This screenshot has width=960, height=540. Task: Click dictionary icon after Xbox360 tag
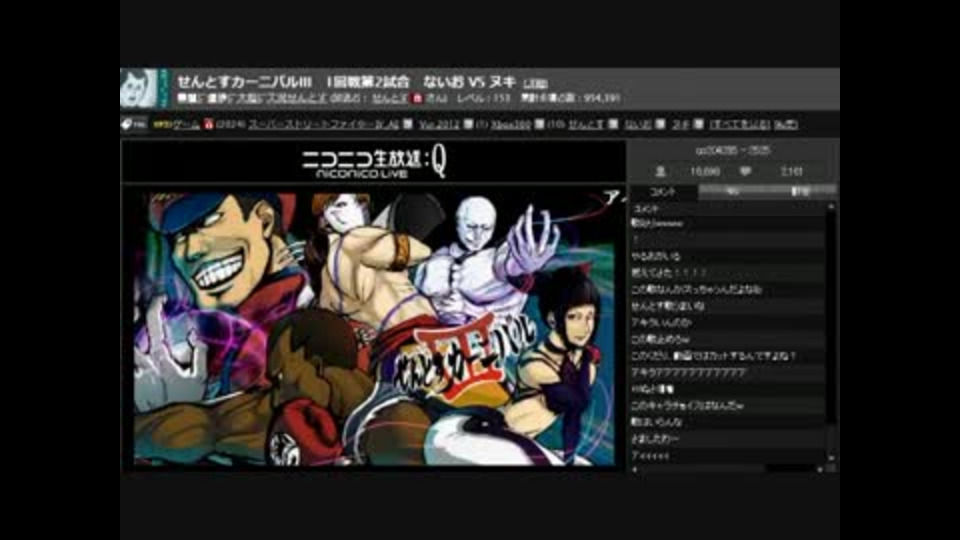[539, 124]
